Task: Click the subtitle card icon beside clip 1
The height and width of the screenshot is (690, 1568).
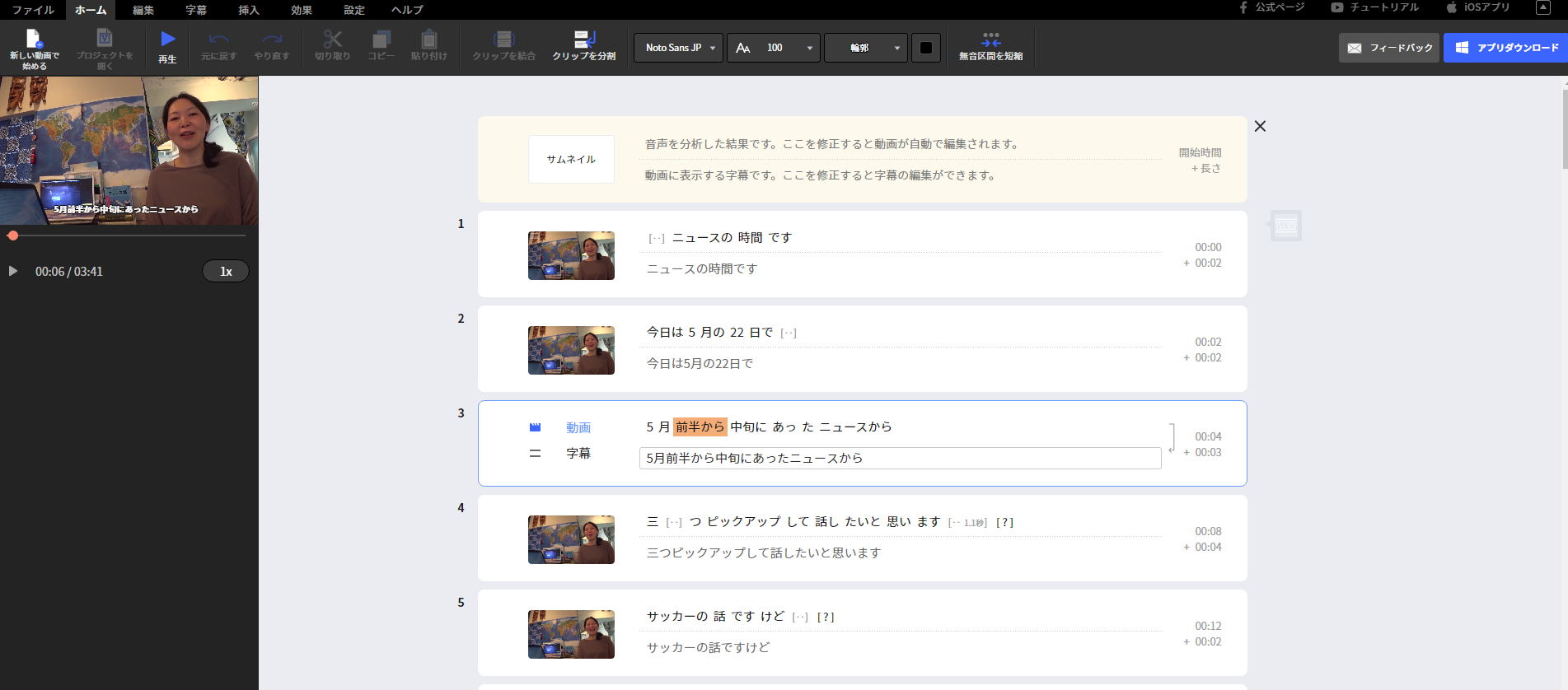Action: 1285,225
